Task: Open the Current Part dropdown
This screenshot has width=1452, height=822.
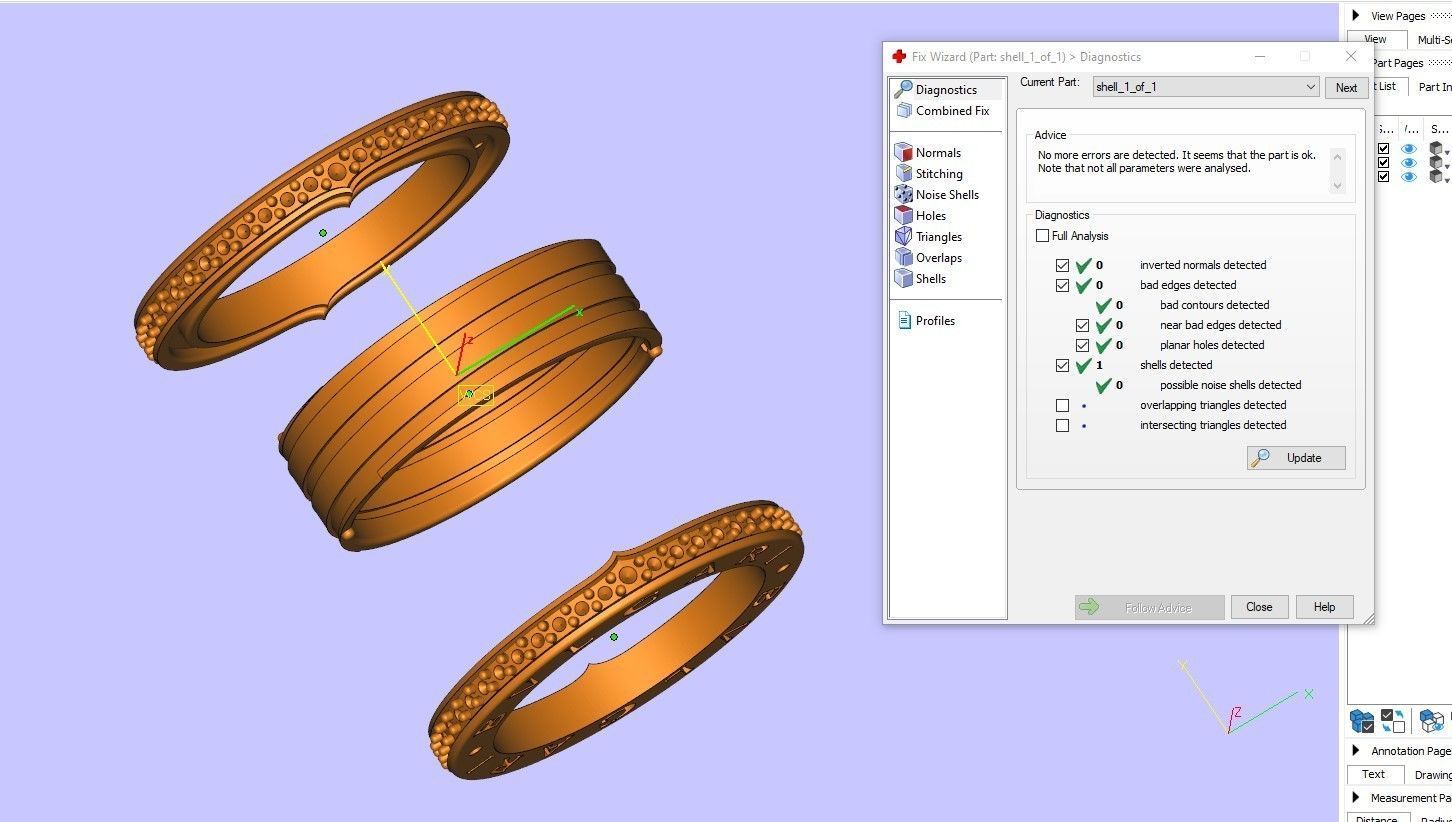Action: pos(1206,87)
